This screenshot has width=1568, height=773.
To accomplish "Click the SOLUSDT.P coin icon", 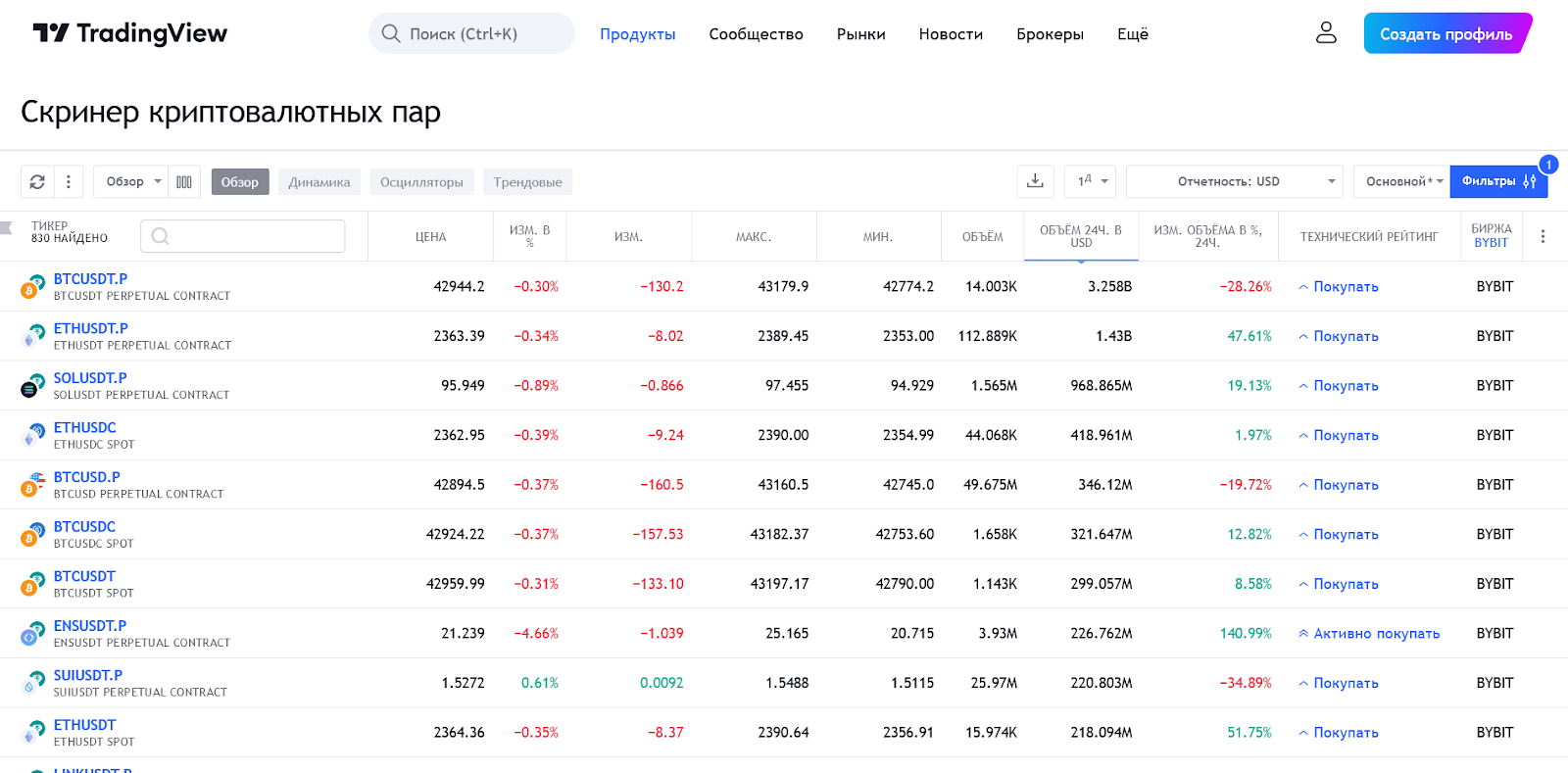I will point(32,385).
